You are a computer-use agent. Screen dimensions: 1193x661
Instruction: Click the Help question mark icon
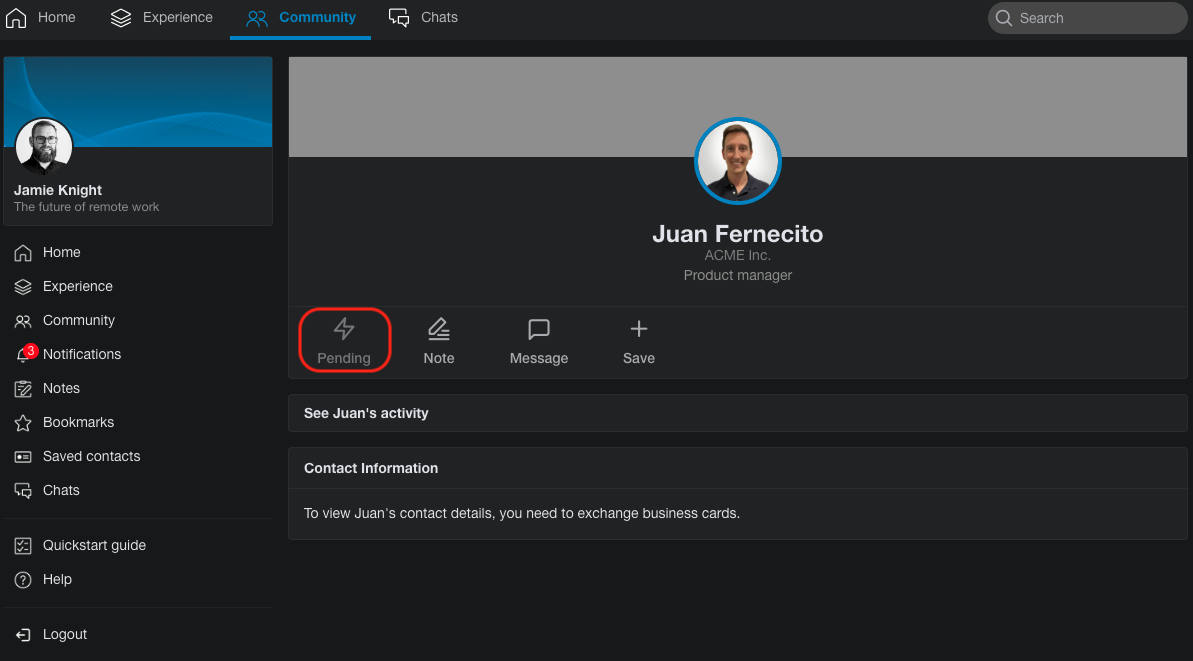click(x=23, y=580)
